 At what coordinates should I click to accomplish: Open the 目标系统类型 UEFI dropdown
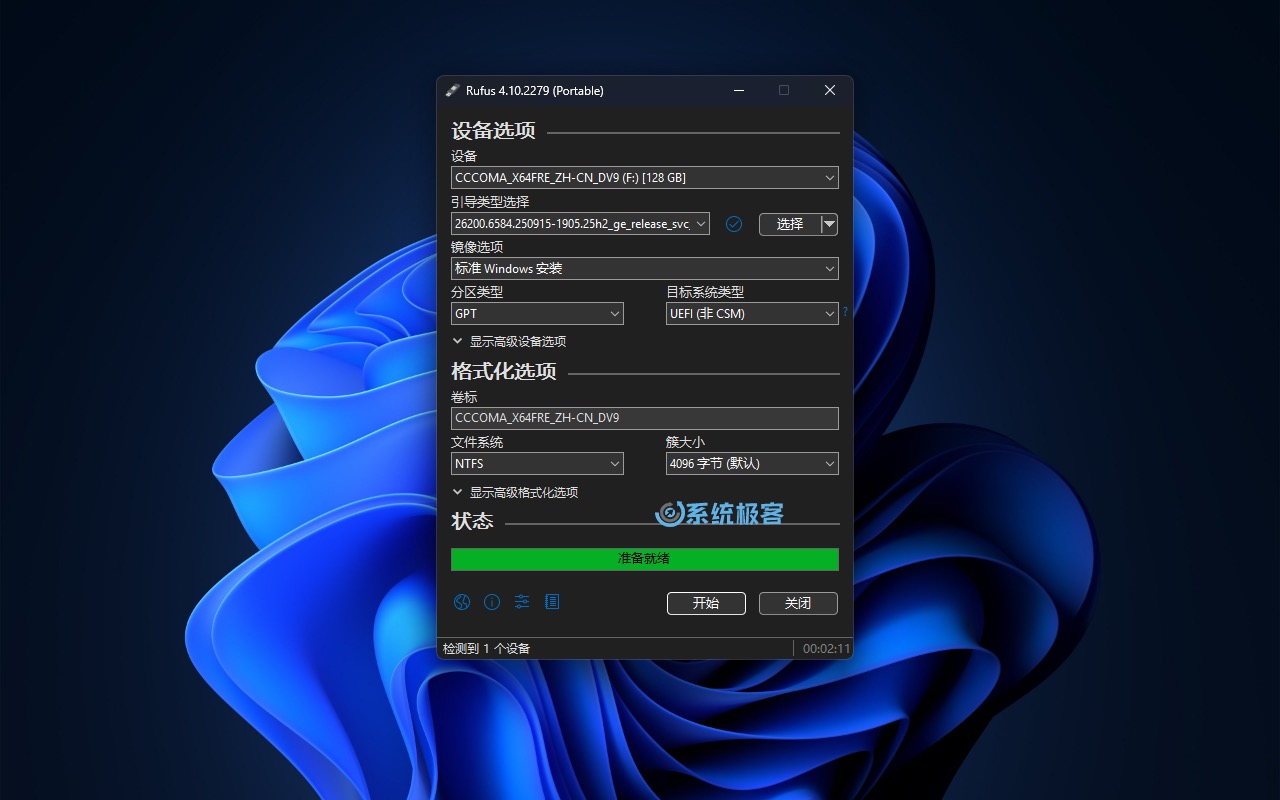click(752, 314)
